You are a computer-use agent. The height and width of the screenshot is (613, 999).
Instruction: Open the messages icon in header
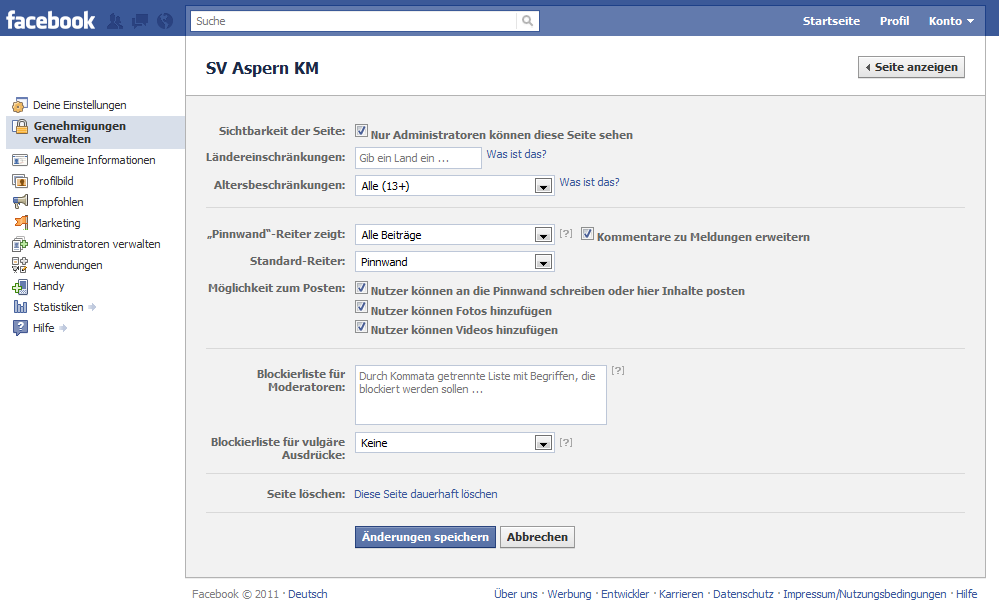[140, 21]
